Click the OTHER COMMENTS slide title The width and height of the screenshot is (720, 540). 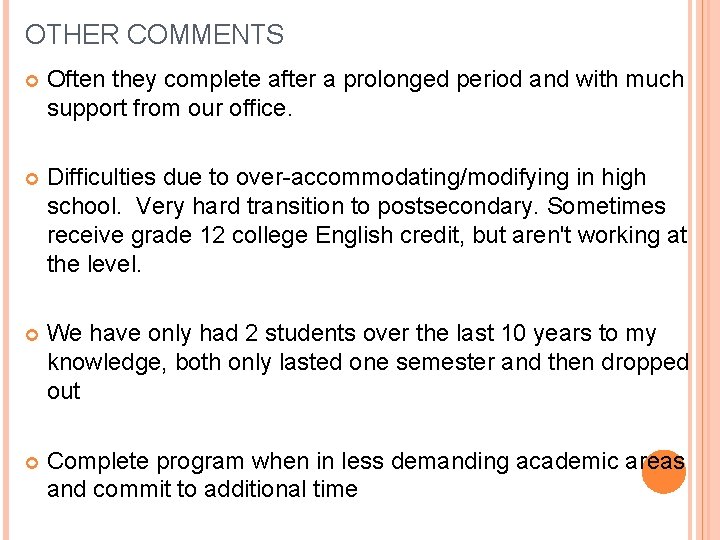(154, 34)
